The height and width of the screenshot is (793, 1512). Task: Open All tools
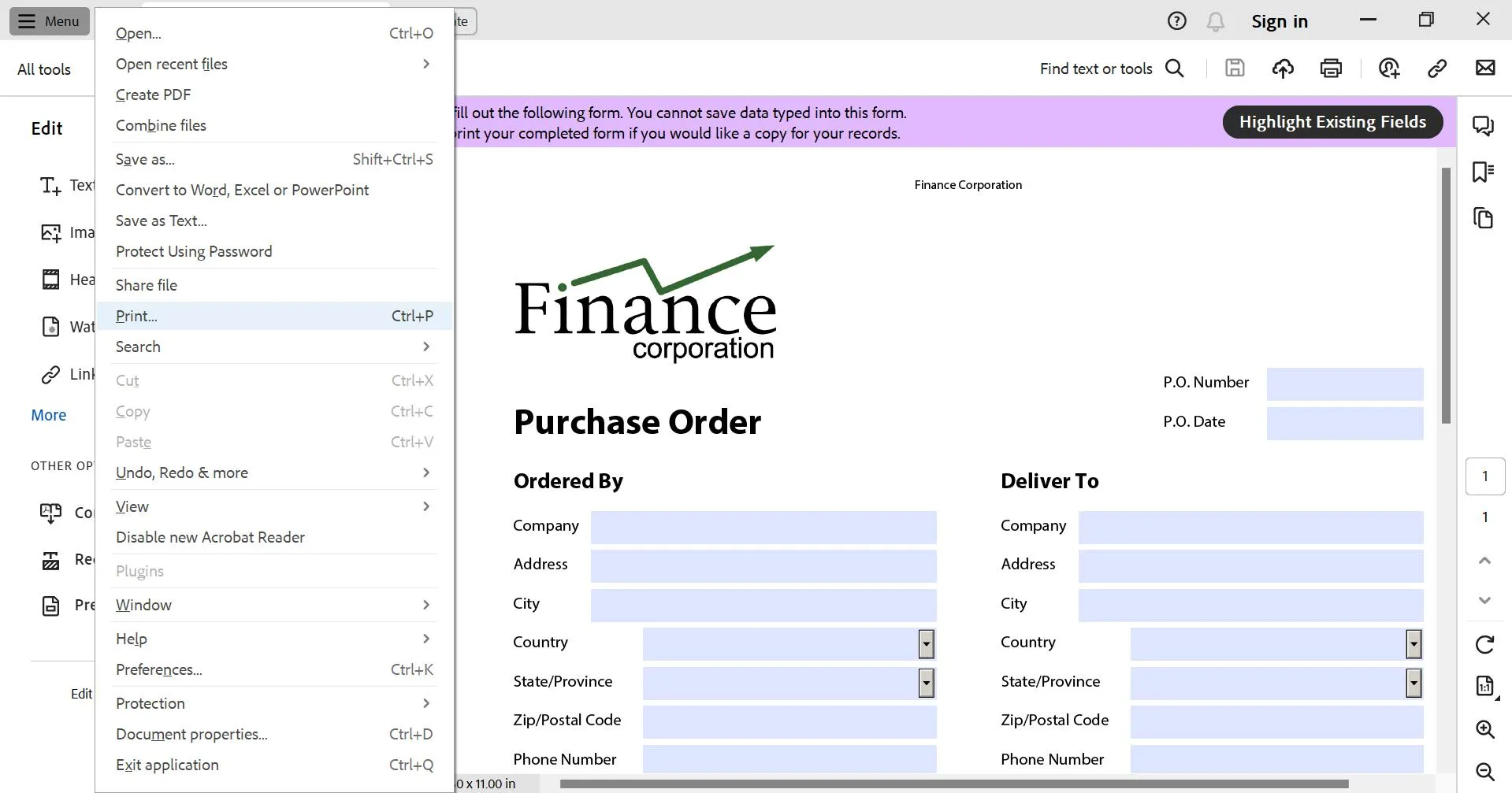click(x=45, y=69)
